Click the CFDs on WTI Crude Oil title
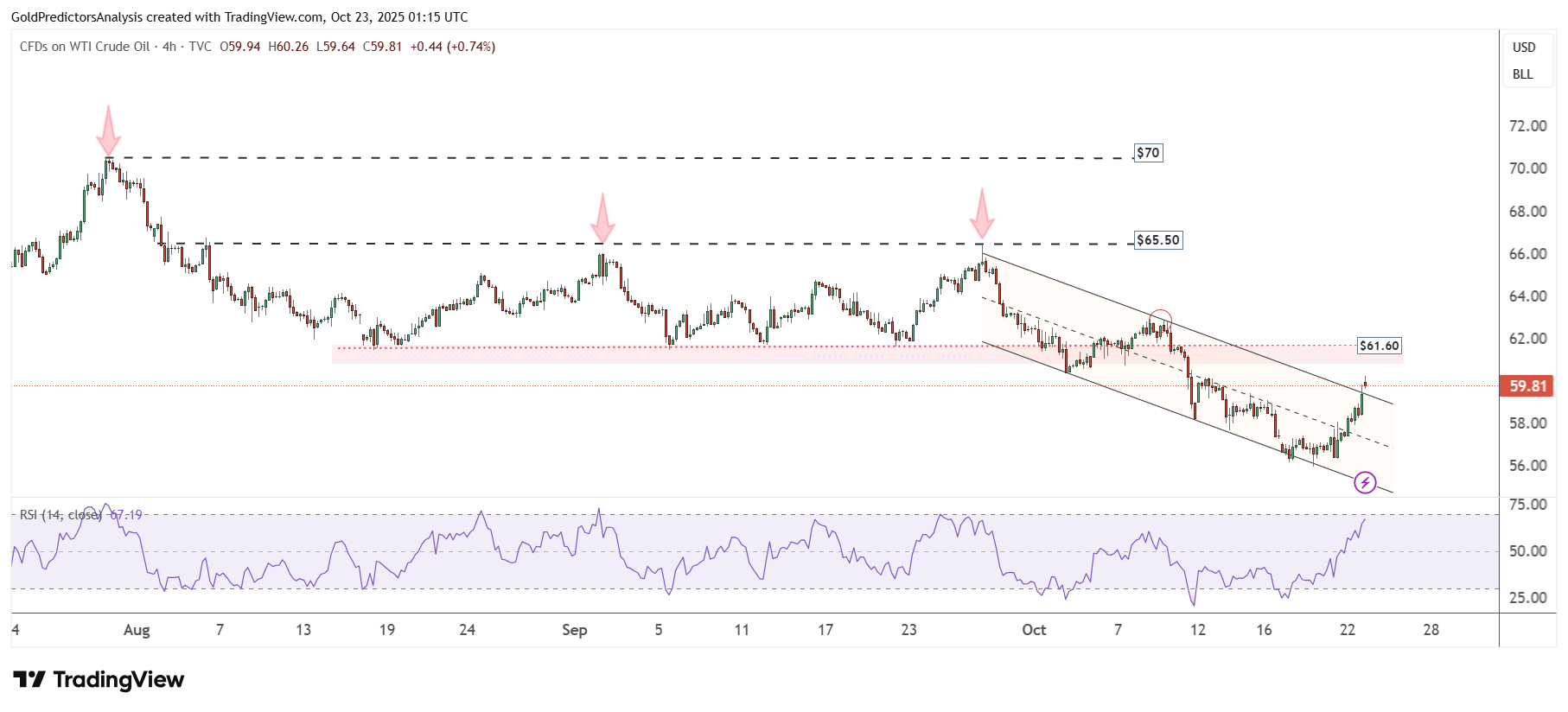The height and width of the screenshot is (712, 1568). pyautogui.click(x=85, y=47)
